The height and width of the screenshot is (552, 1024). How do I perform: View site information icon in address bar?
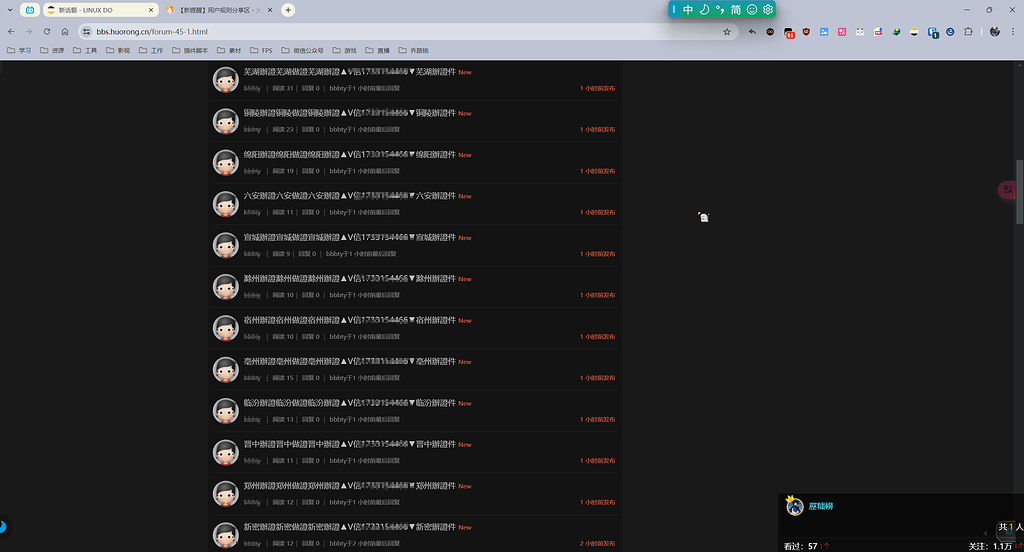86,31
